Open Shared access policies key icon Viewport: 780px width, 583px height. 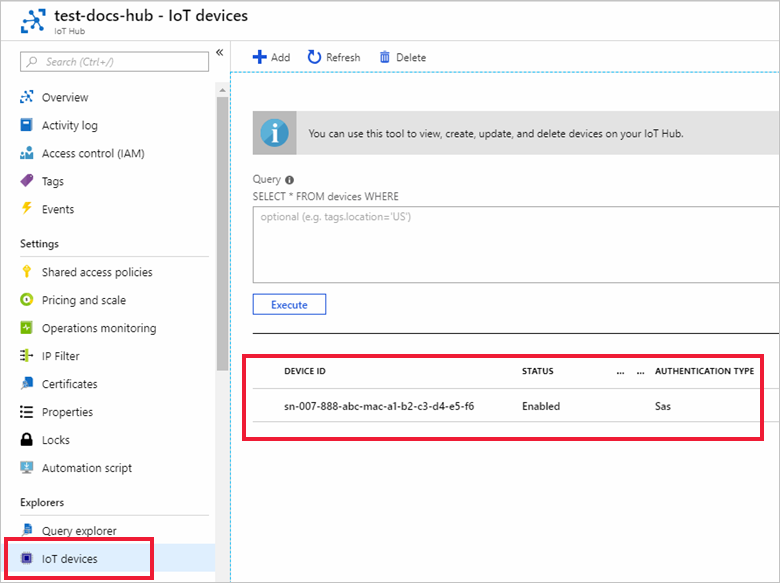27,272
